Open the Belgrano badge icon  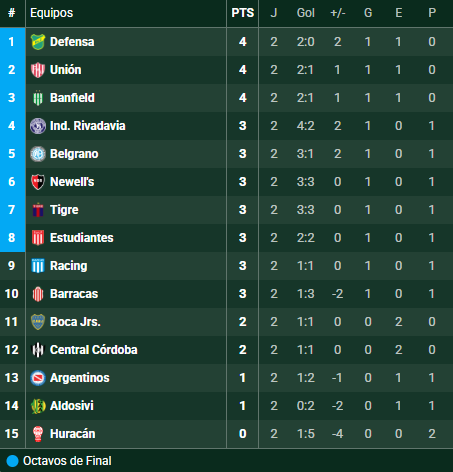pyautogui.click(x=38, y=154)
